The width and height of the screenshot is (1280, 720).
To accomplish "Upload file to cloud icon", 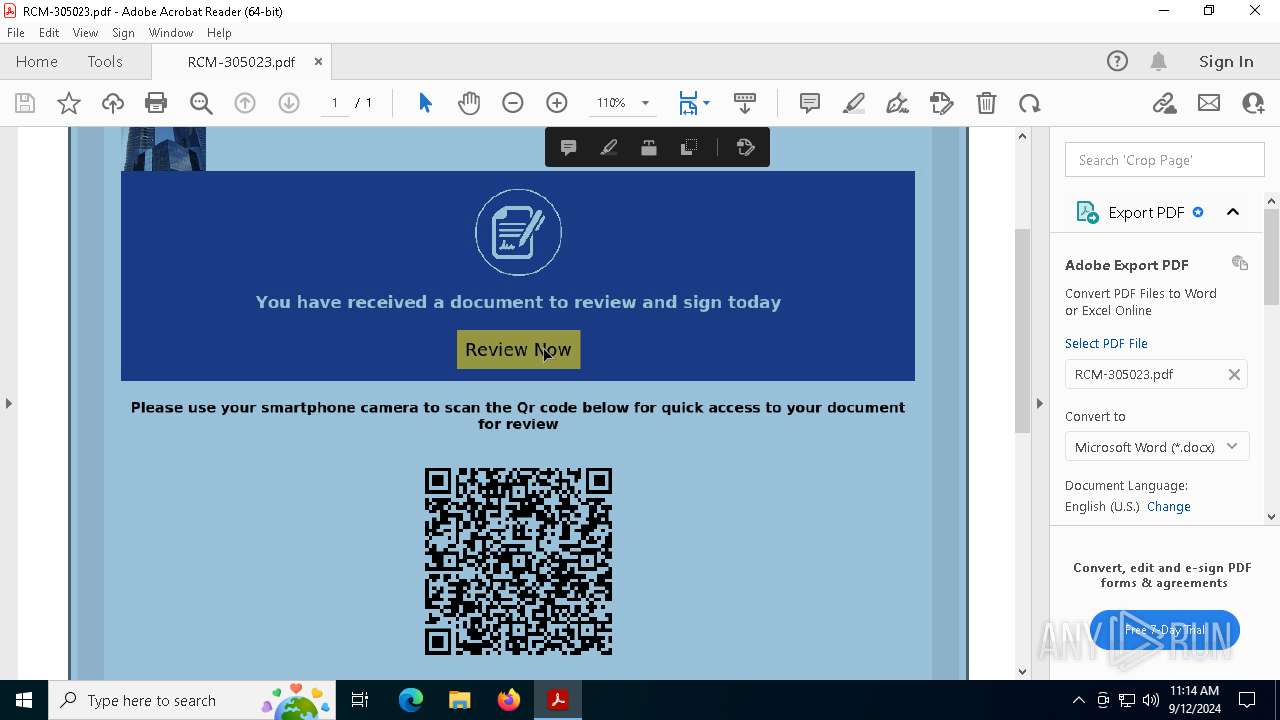I will [113, 103].
